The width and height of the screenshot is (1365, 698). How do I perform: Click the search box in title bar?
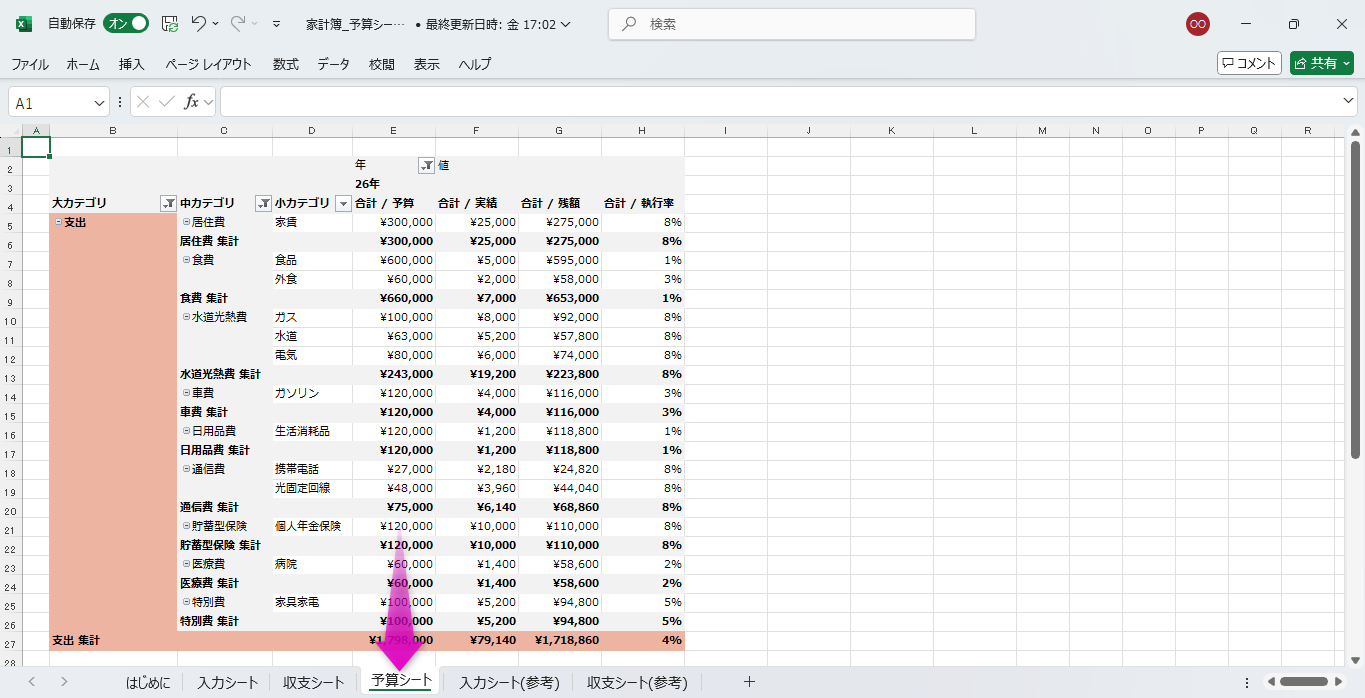click(x=791, y=24)
